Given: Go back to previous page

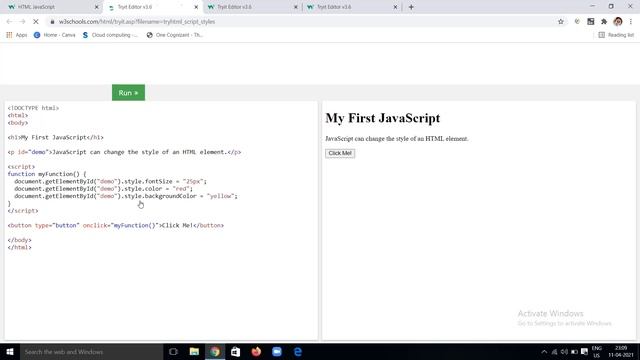Looking at the screenshot, I should click(9, 22).
